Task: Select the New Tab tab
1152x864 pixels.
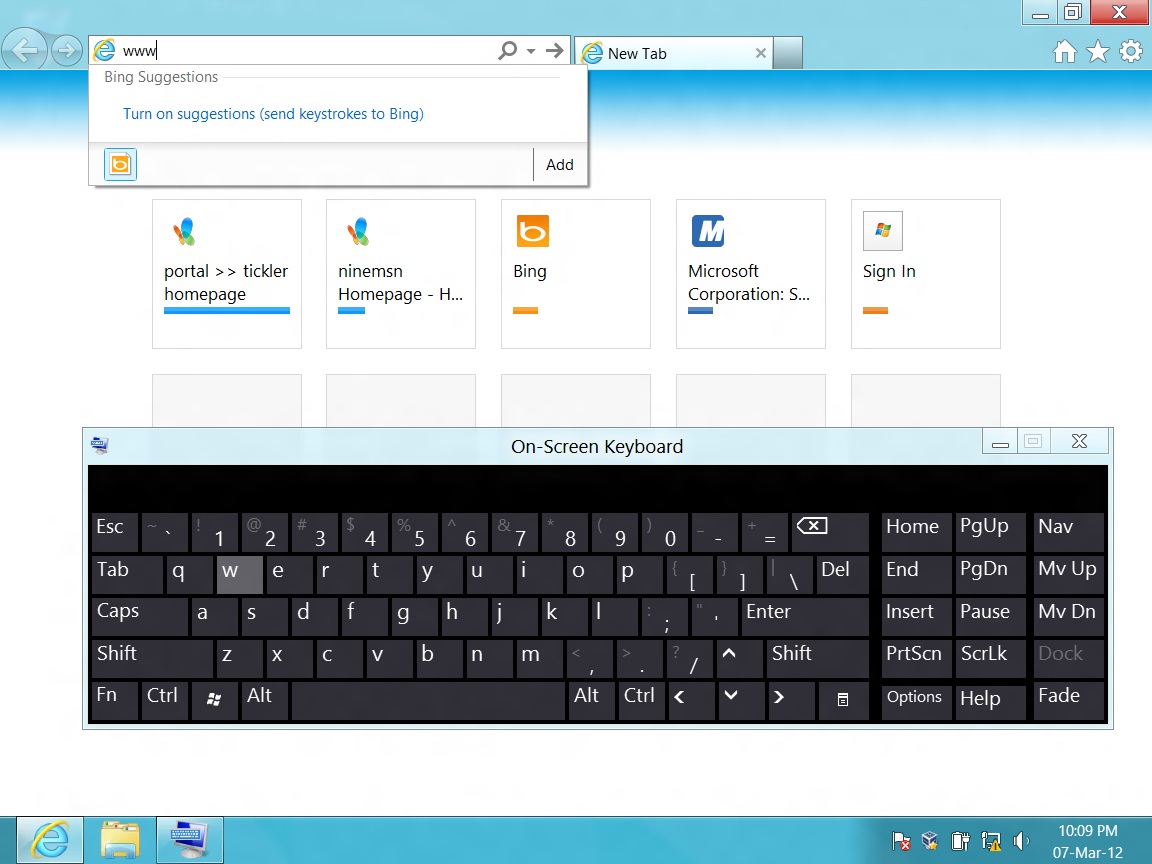Action: click(673, 53)
